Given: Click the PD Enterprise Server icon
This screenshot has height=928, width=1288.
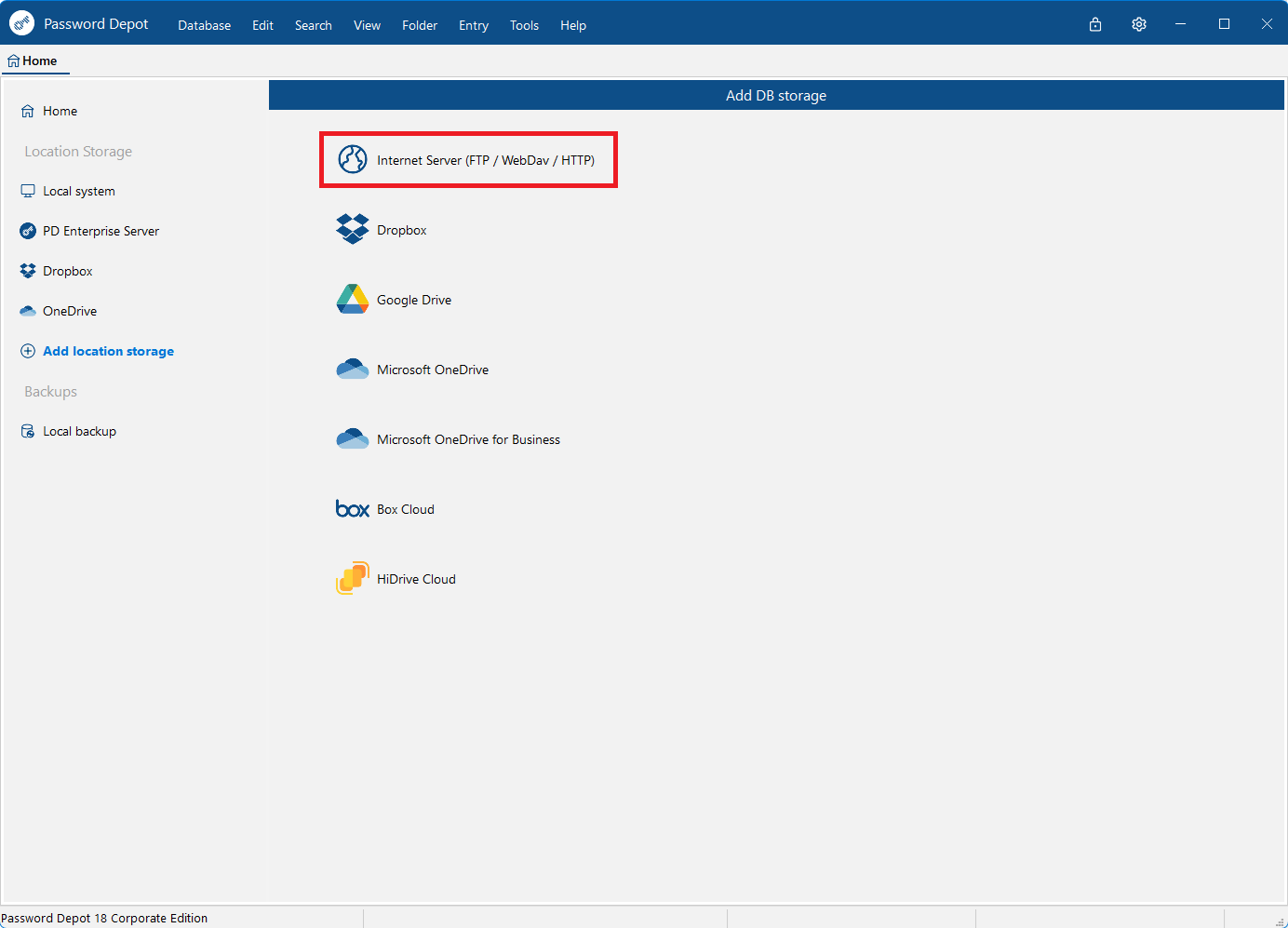Looking at the screenshot, I should coord(28,231).
